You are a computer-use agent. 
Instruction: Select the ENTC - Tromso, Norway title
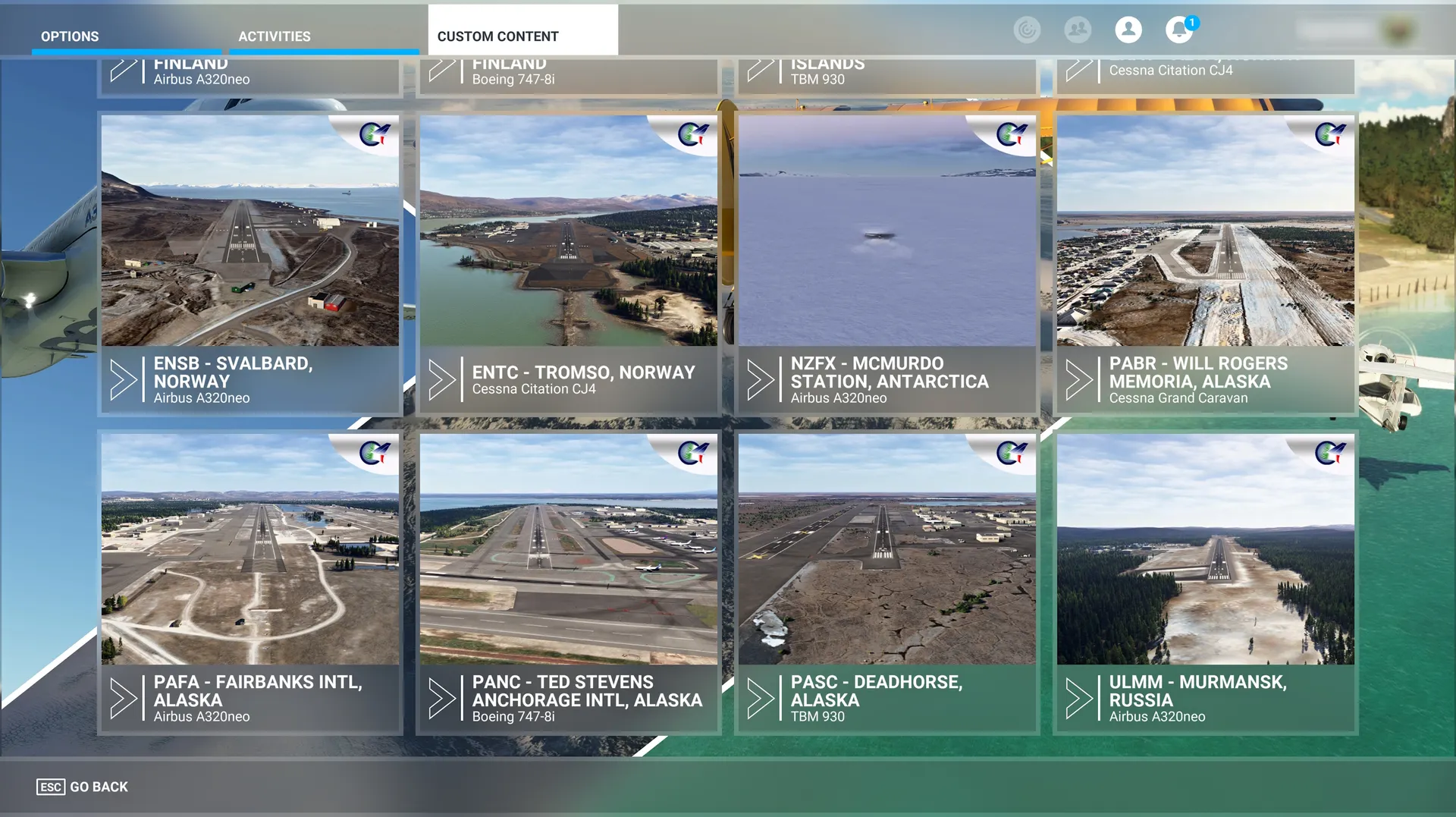coord(583,372)
